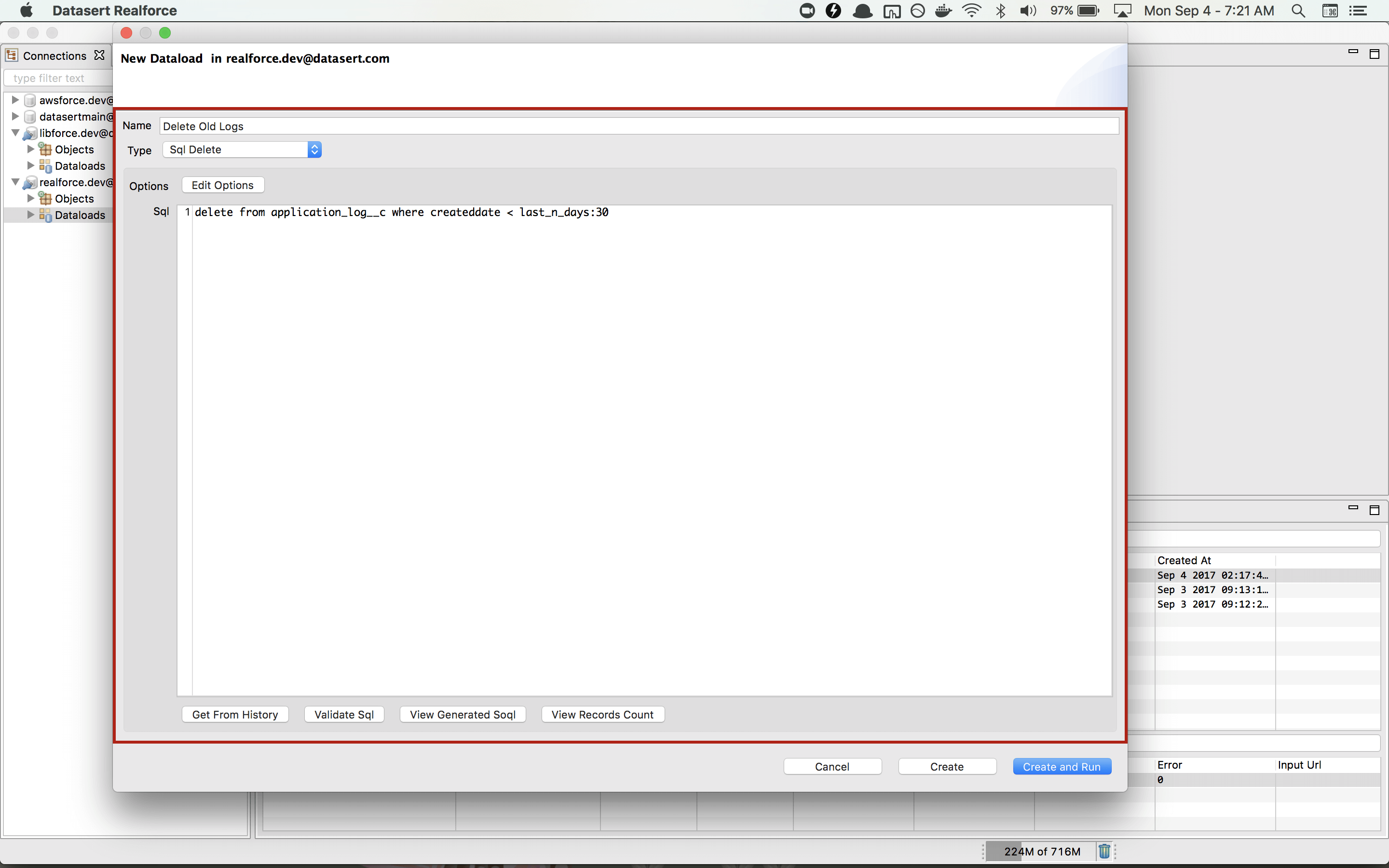Image resolution: width=1389 pixels, height=868 pixels.
Task: Open the Type dropdown showing Sql Delete
Action: click(x=242, y=150)
